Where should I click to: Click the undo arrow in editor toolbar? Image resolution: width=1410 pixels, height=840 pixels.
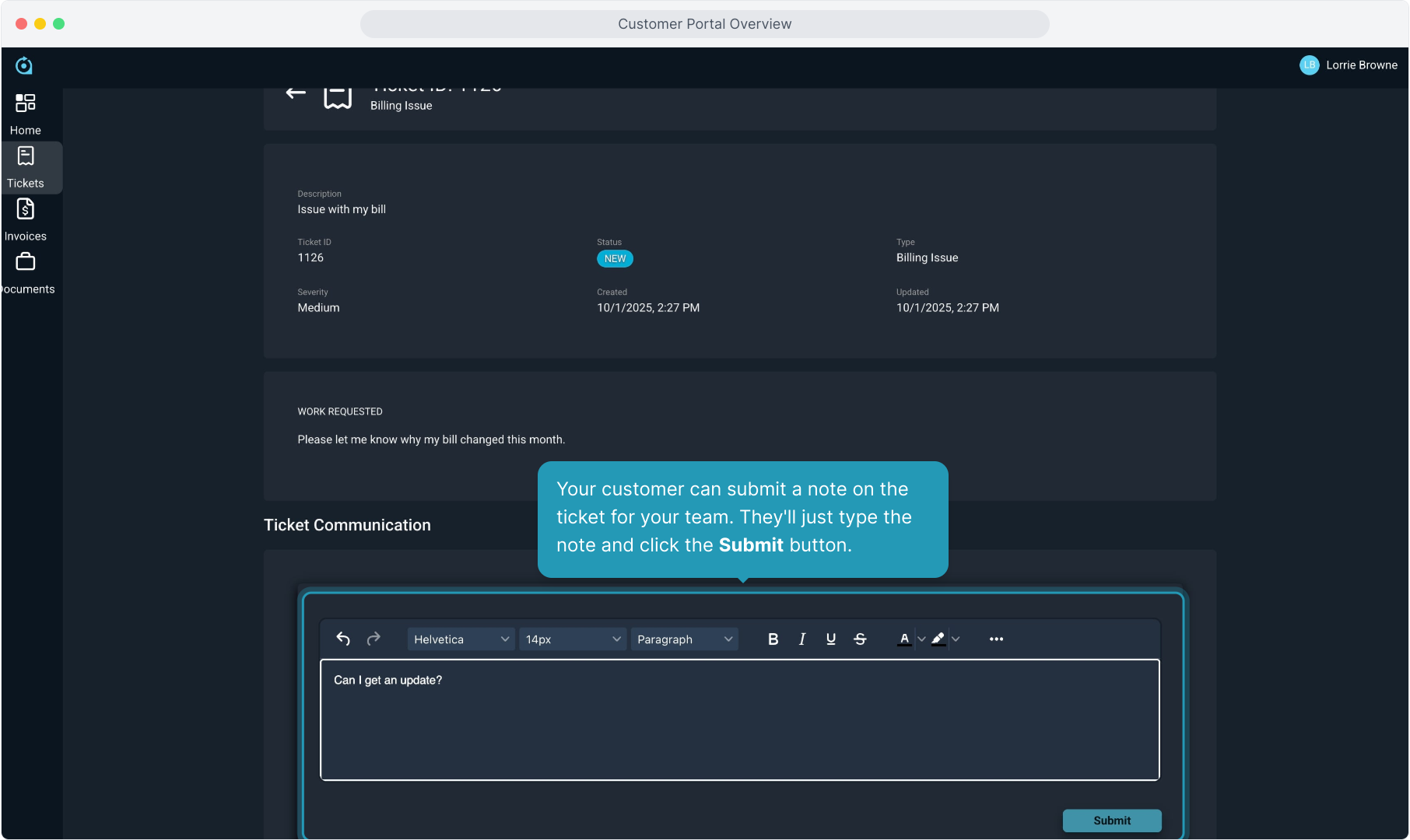click(x=343, y=639)
